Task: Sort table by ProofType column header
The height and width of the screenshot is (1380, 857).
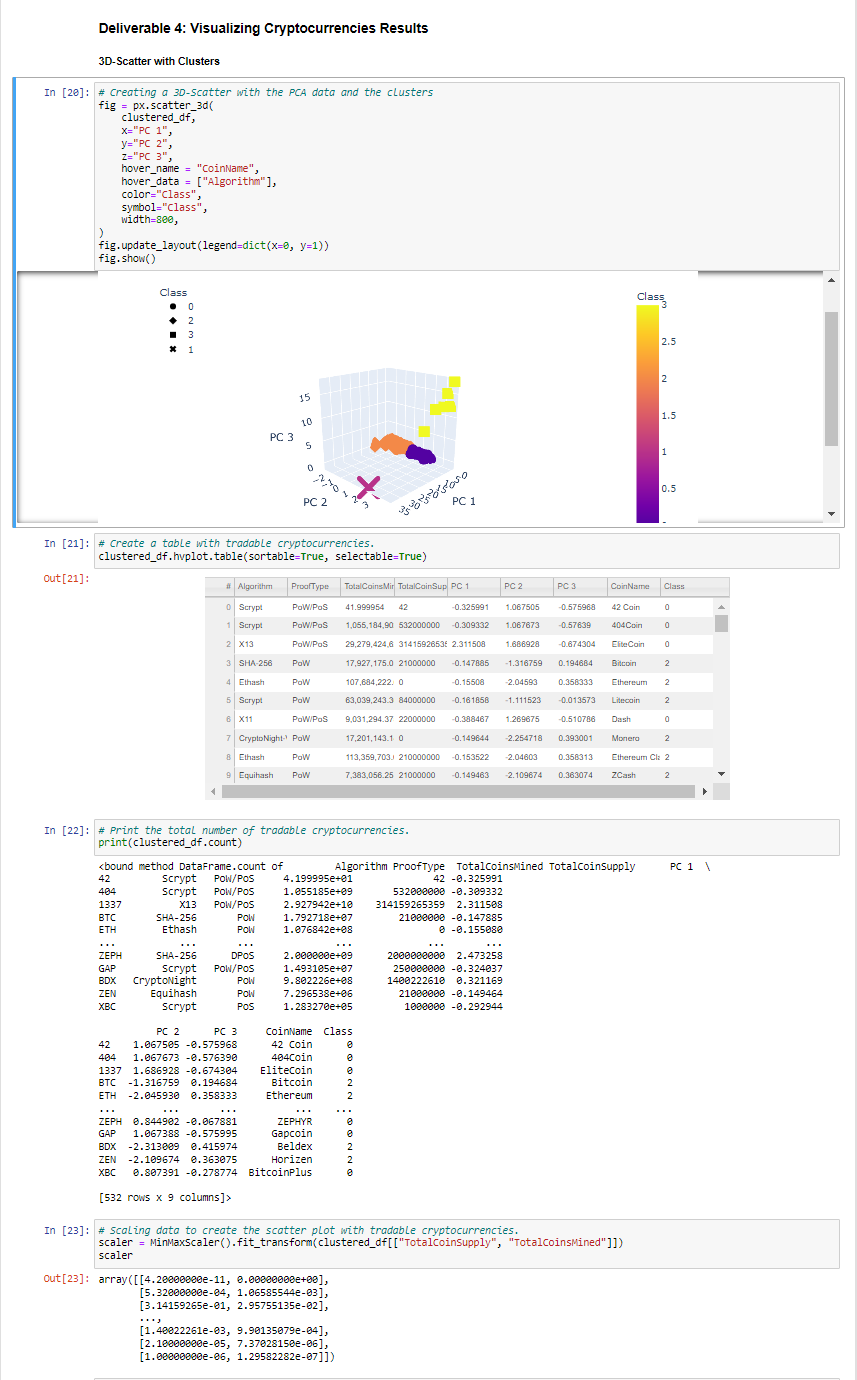Action: pos(306,586)
